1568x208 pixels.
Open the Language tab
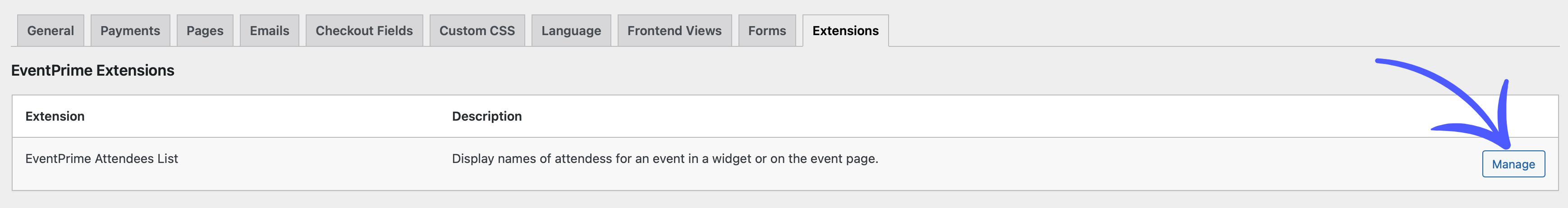tap(571, 31)
